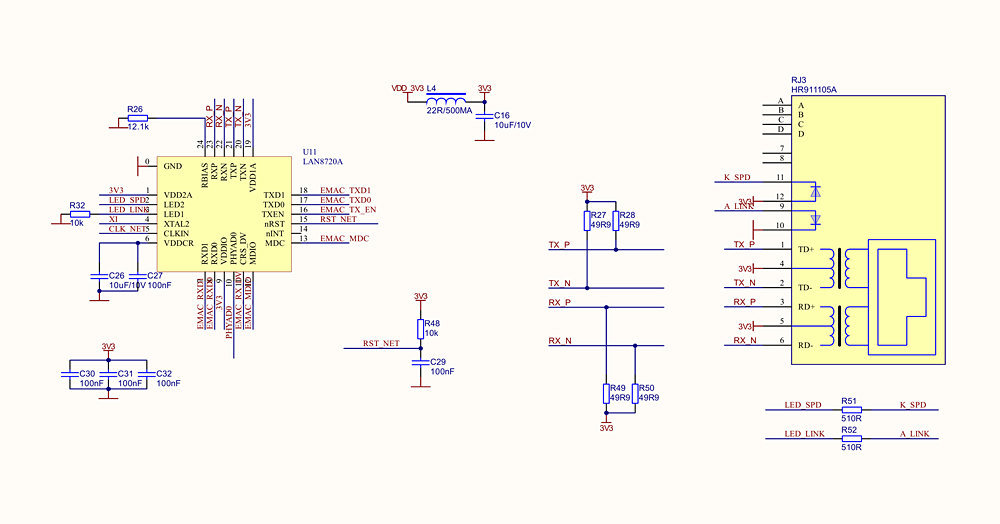This screenshot has height=524, width=1000.
Task: Click the R49 resistor symbol
Action: pos(606,393)
